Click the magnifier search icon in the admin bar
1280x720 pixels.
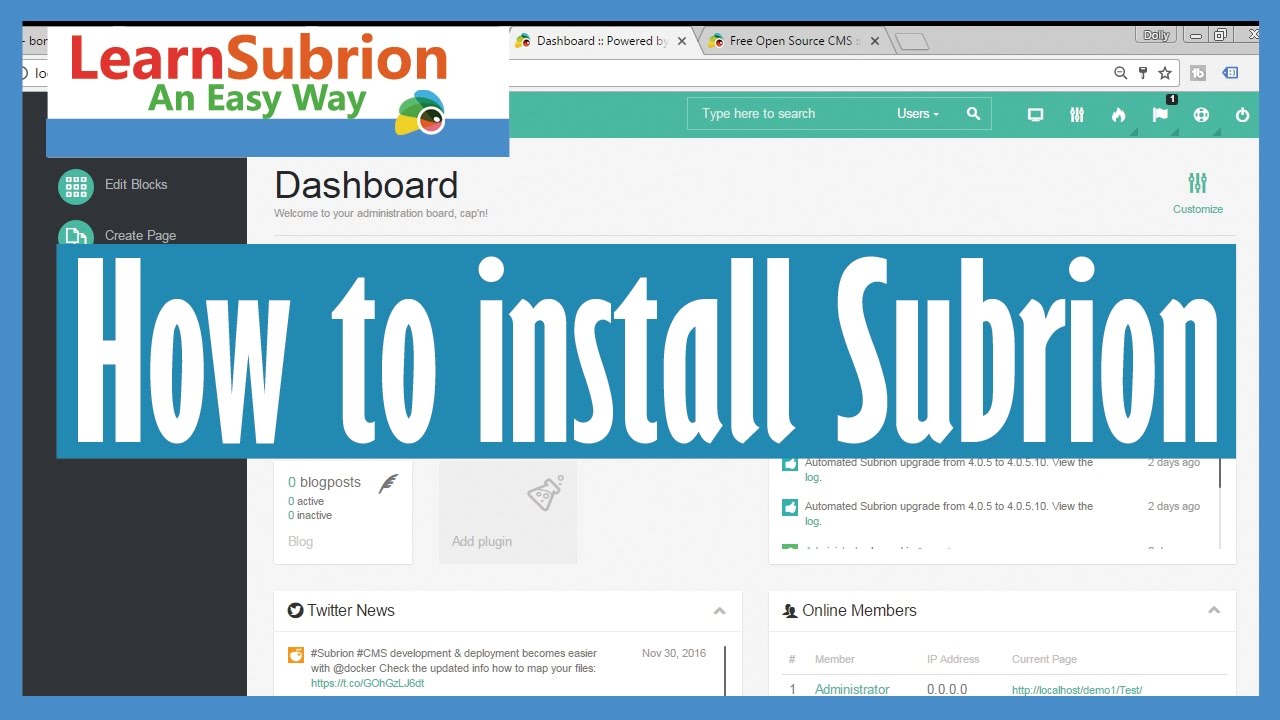point(973,114)
